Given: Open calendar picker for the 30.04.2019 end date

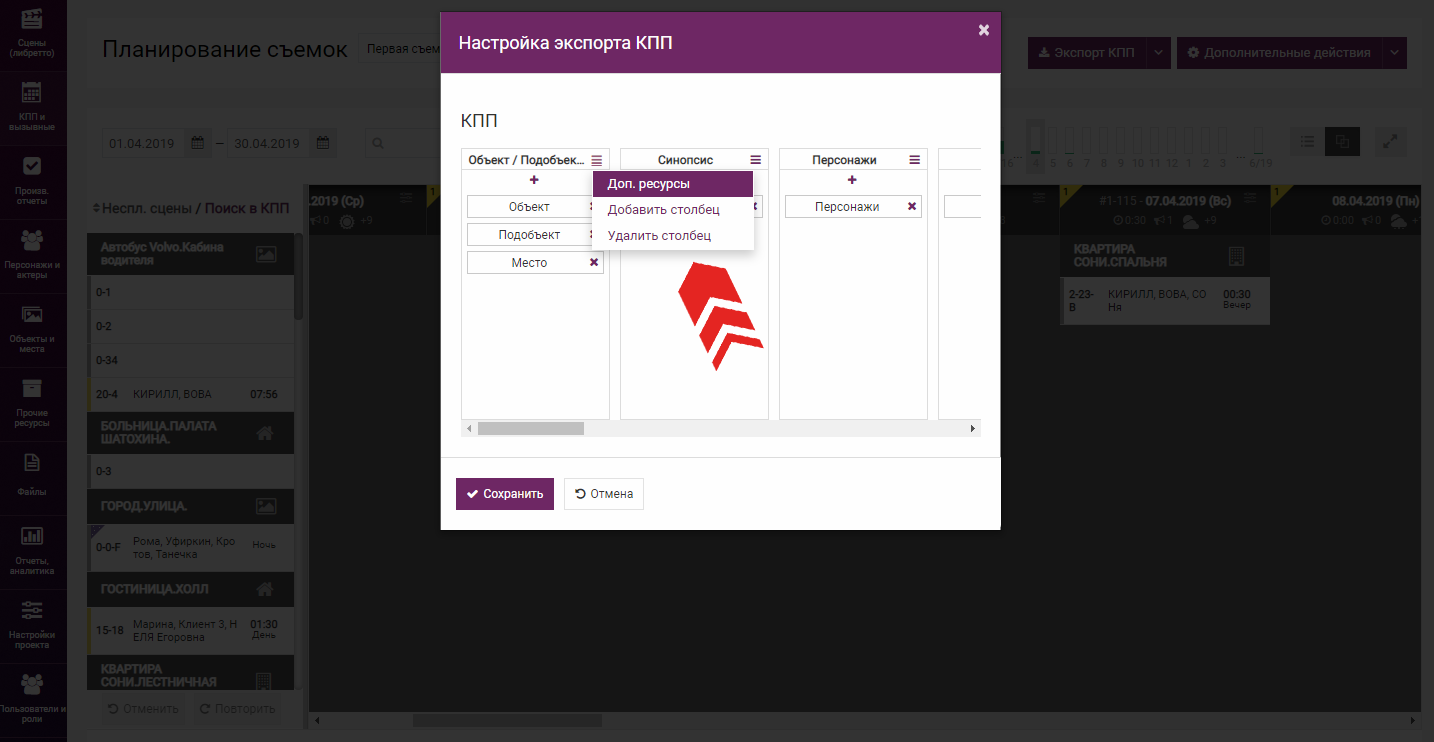Looking at the screenshot, I should tap(323, 143).
